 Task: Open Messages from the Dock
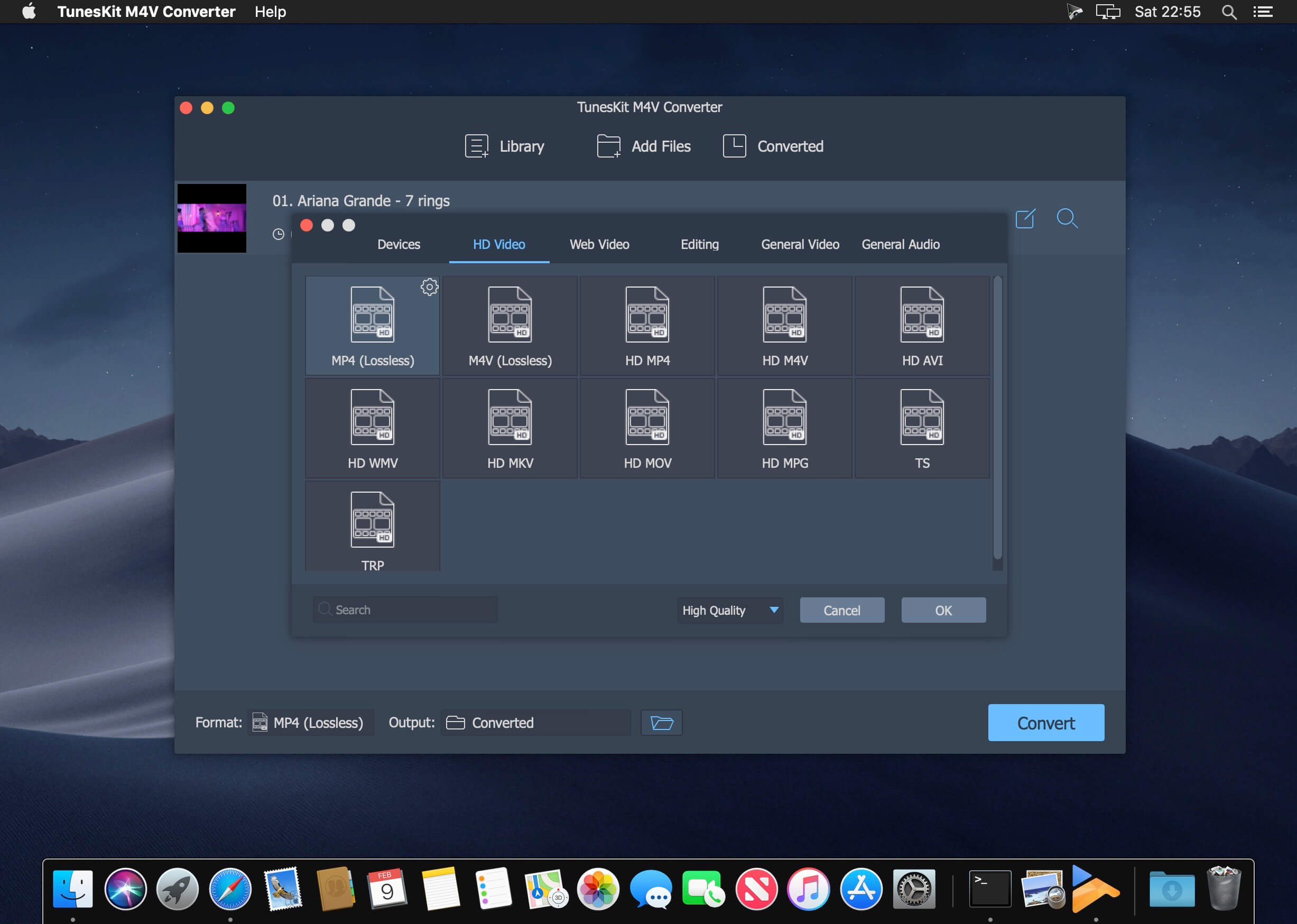pos(651,888)
